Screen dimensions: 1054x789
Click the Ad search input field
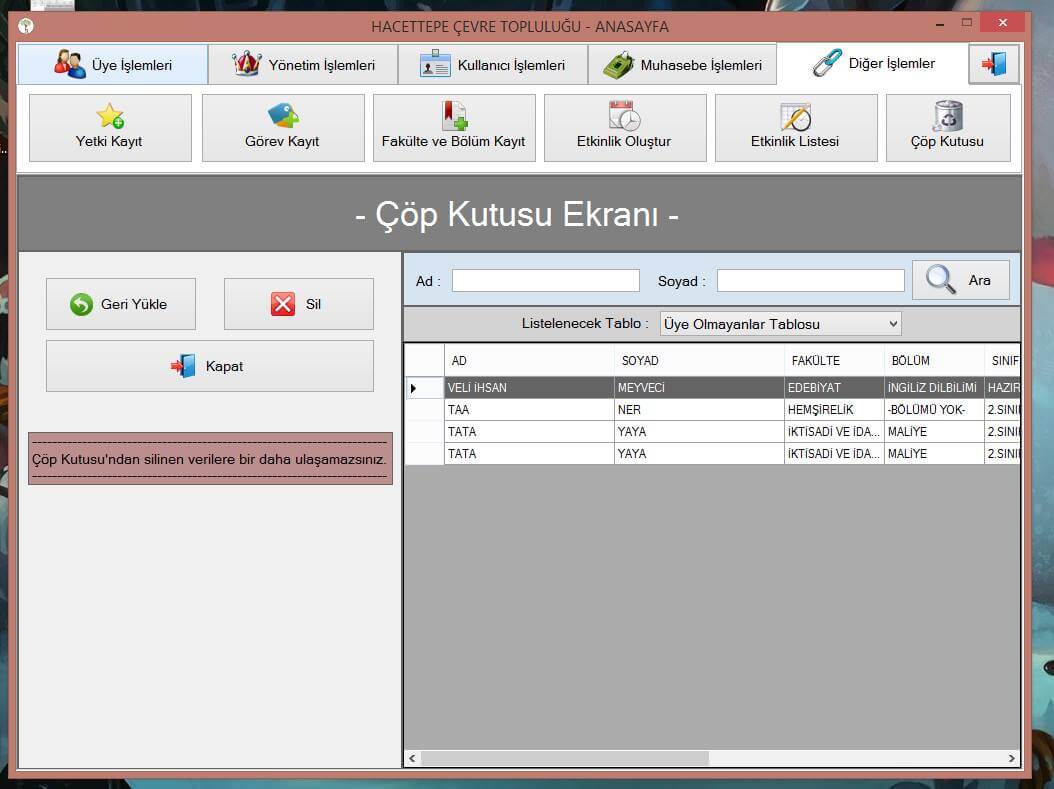[545, 281]
